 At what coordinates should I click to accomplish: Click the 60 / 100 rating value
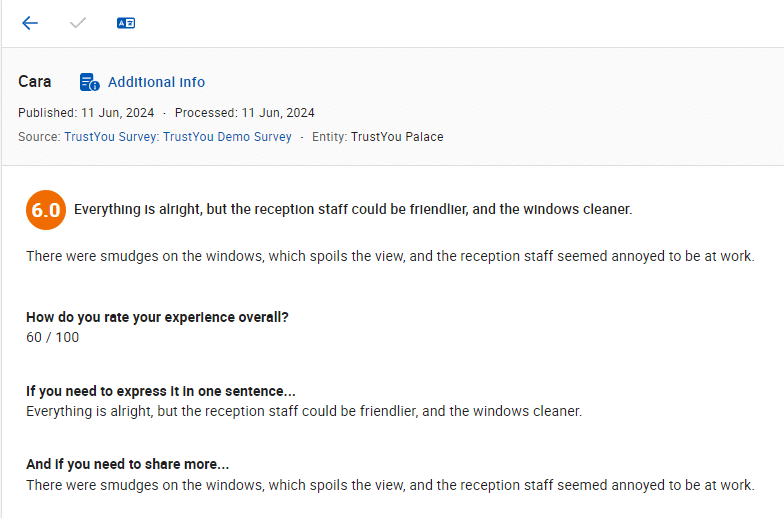(52, 337)
